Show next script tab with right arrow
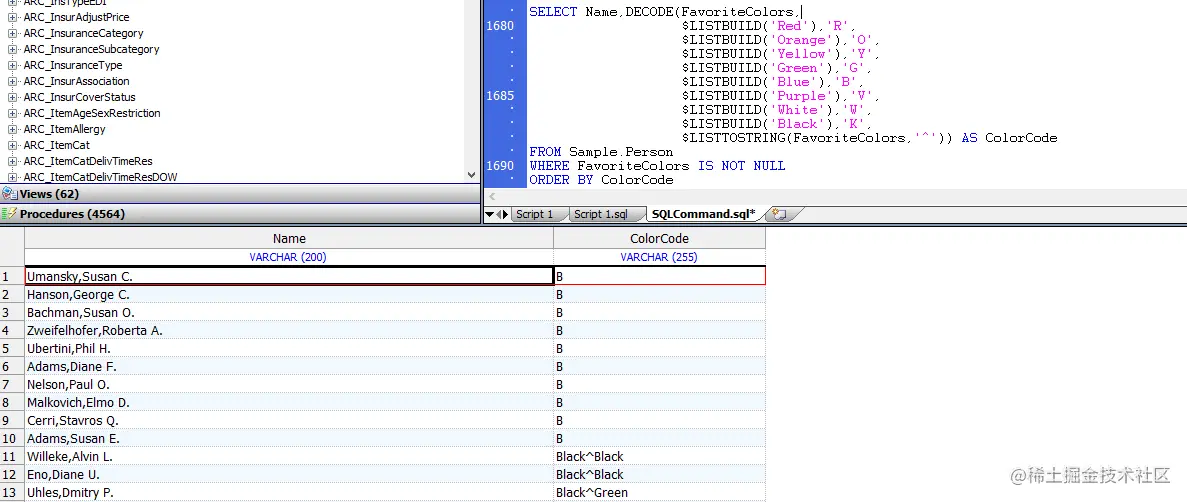Image resolution: width=1187 pixels, height=502 pixels. (x=504, y=214)
